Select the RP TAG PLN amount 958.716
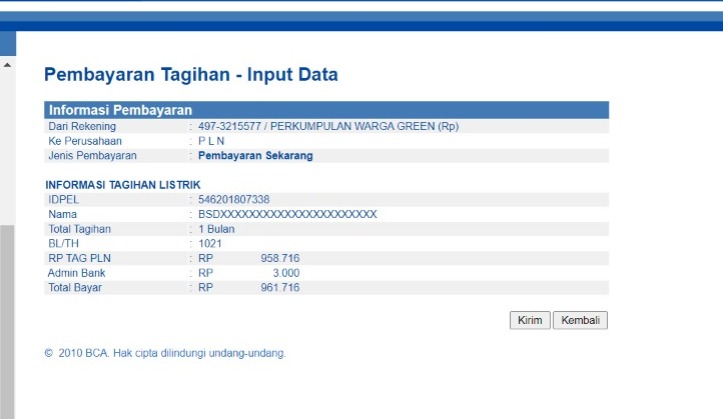Image resolution: width=723 pixels, height=419 pixels. tap(279, 258)
